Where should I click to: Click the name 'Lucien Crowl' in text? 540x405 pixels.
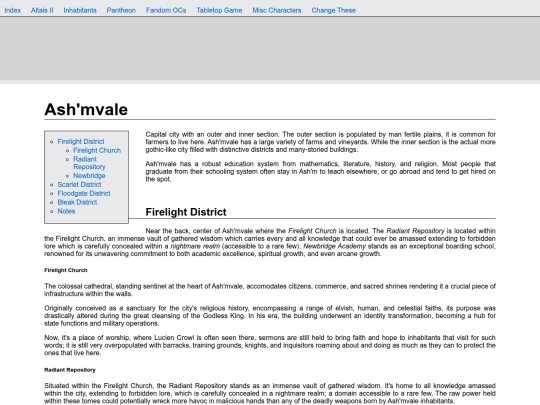(174, 338)
